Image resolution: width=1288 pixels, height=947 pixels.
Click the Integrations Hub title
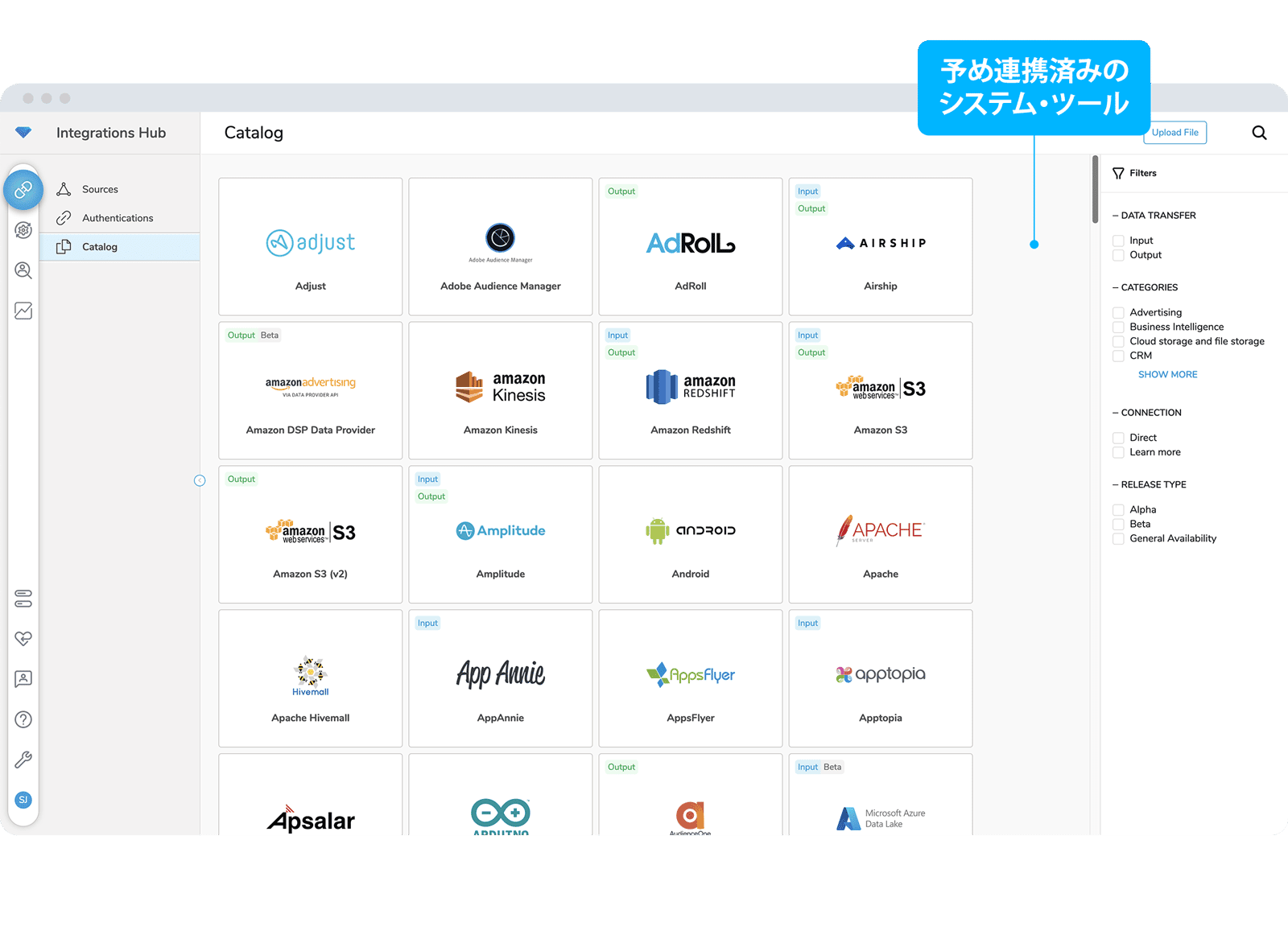click(111, 133)
